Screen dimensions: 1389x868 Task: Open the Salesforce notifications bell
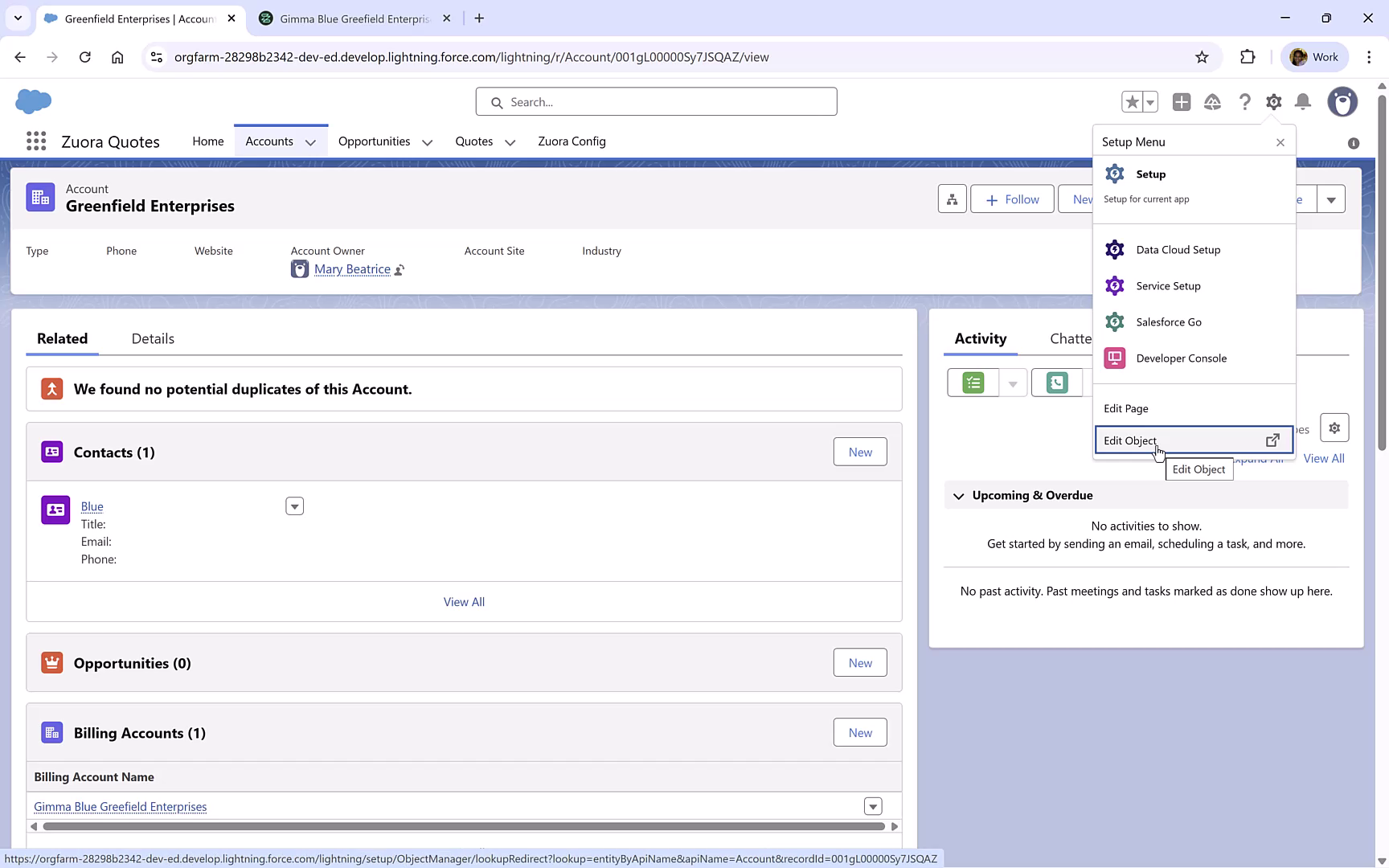click(1303, 102)
